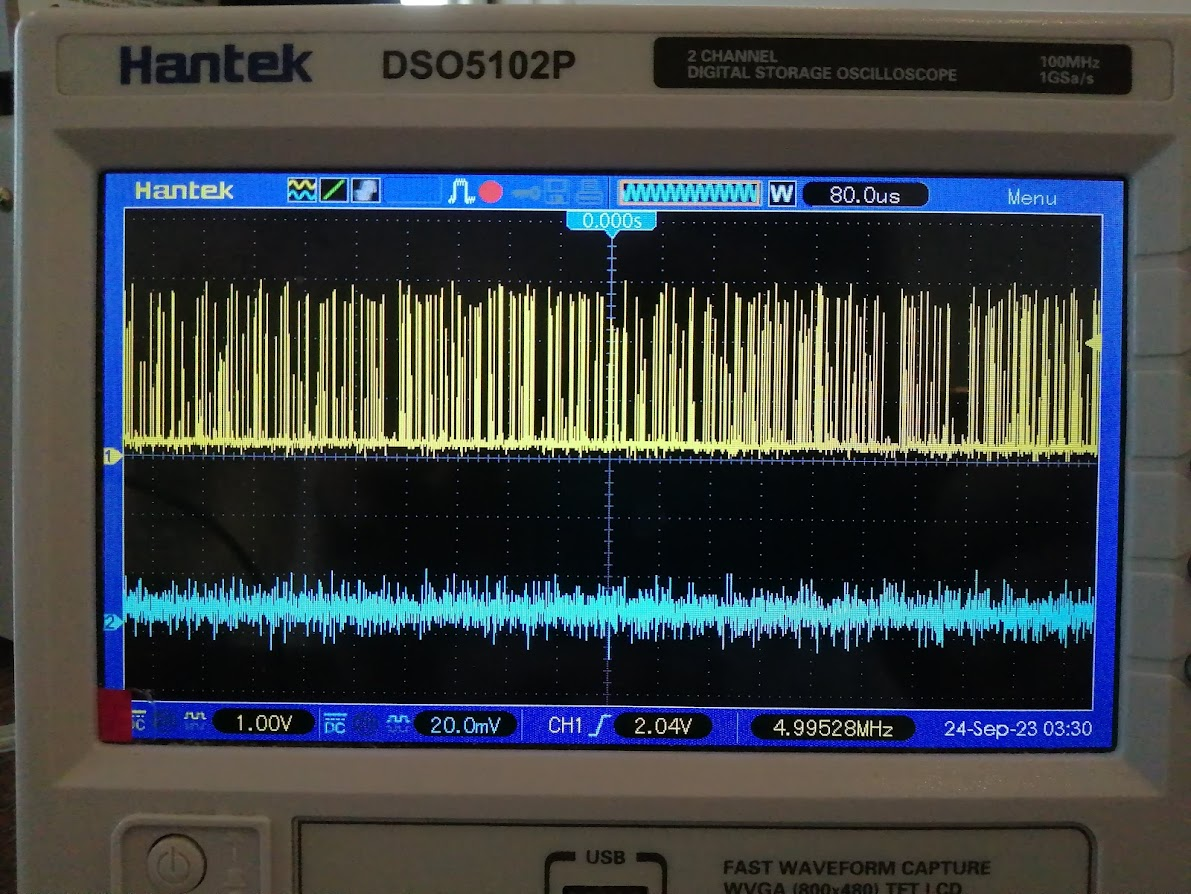
Task: Click the waveform display mode icon
Action: tap(302, 190)
